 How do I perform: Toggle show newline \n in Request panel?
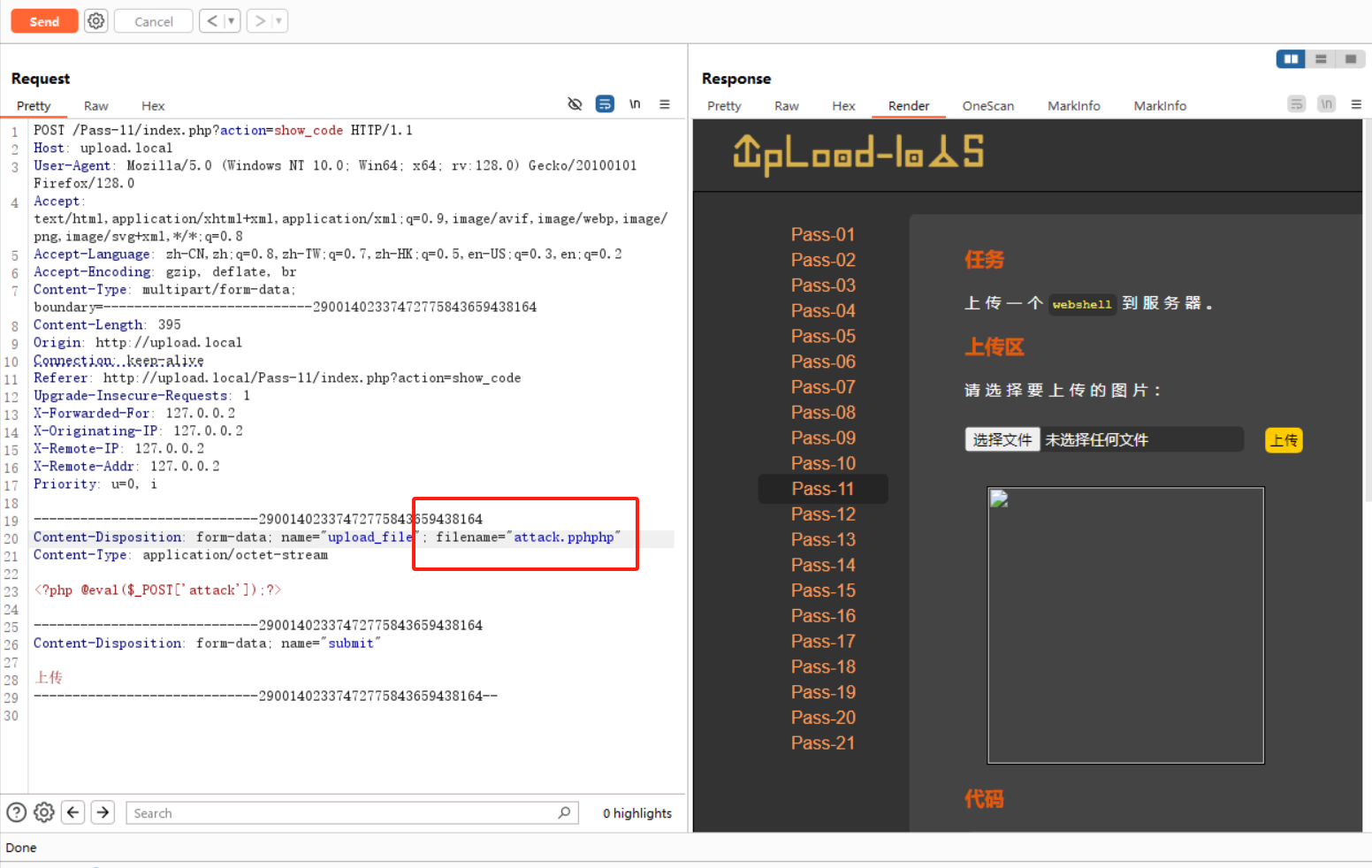click(x=635, y=104)
